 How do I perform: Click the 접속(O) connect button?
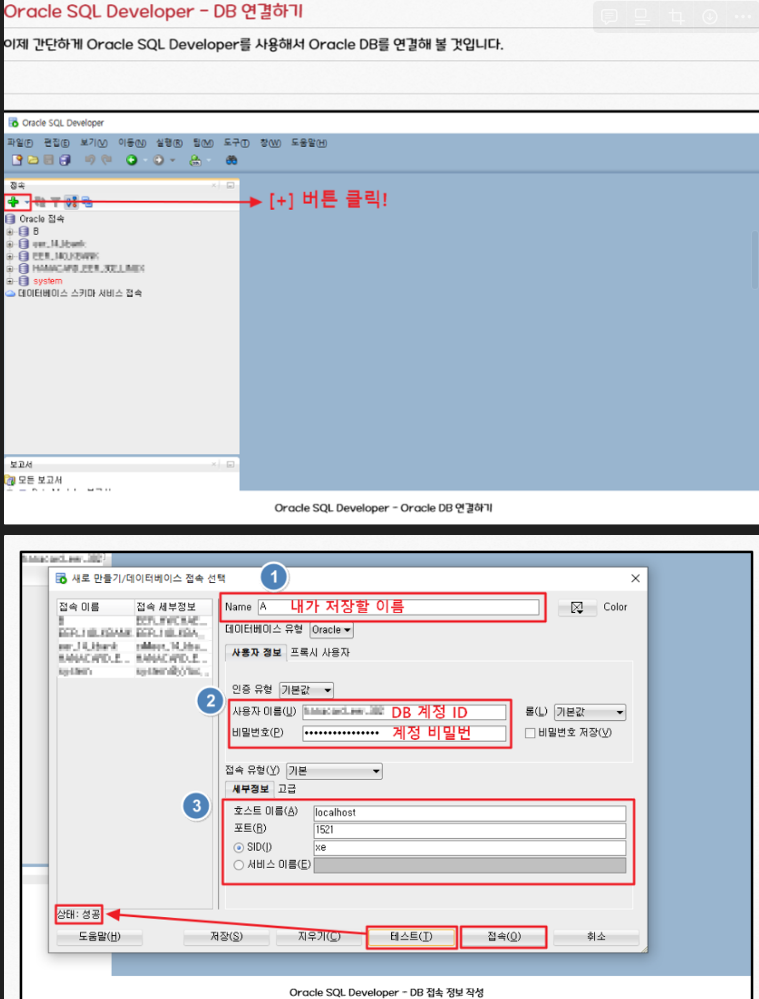click(503, 937)
